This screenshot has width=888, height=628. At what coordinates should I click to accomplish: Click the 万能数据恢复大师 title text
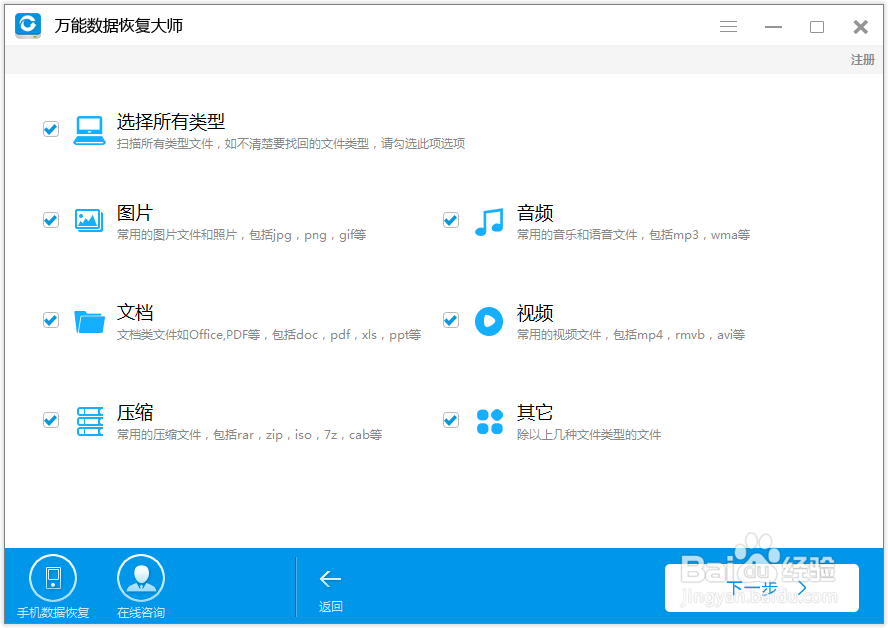[x=116, y=26]
